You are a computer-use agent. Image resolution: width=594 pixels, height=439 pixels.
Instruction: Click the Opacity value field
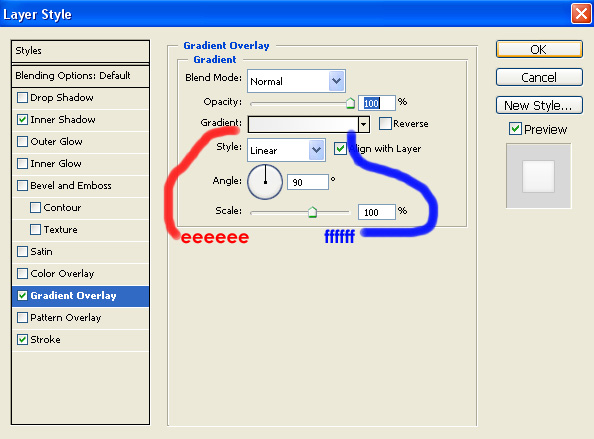tap(377, 103)
